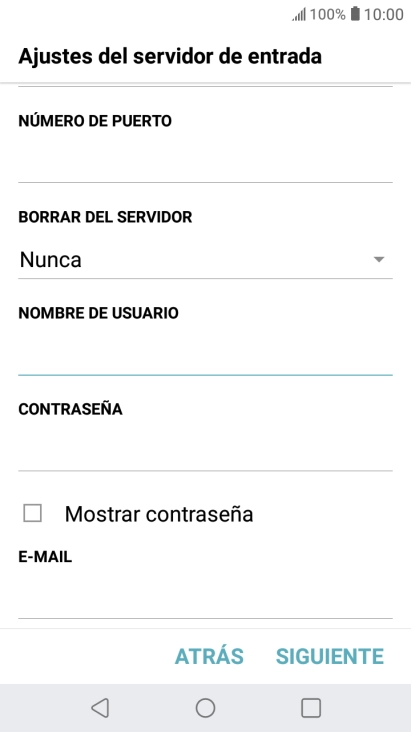Focus the E-mail input field
Viewport: 411px width, 732px height.
click(206, 598)
